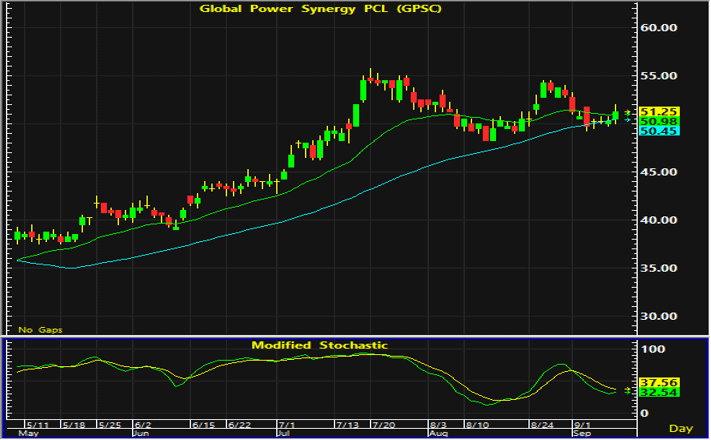Click the 5/25 date marker
The height and width of the screenshot is (440, 711).
110,425
